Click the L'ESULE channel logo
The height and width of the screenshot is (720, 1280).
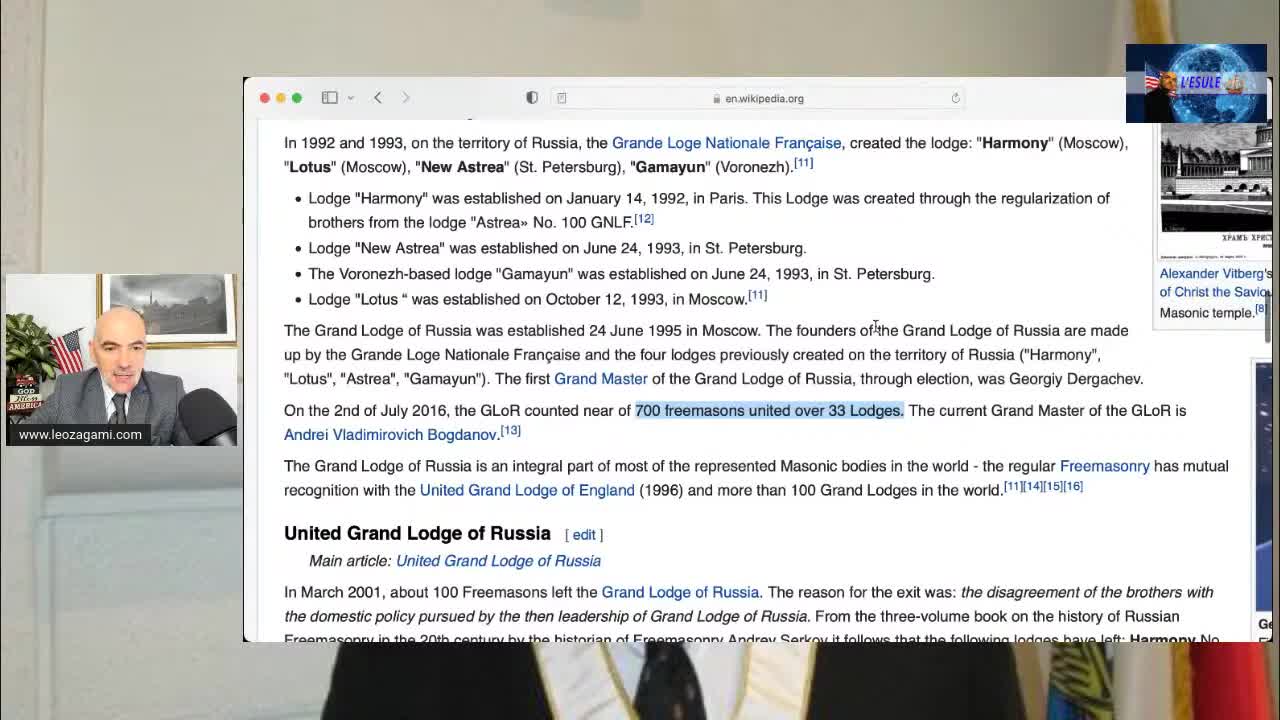coord(1196,83)
